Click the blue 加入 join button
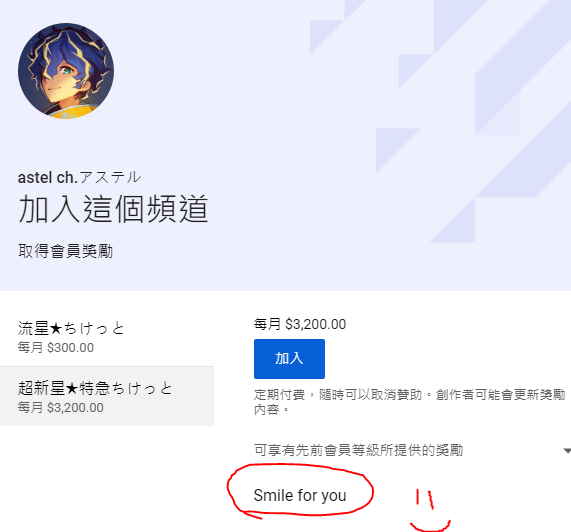 click(289, 359)
